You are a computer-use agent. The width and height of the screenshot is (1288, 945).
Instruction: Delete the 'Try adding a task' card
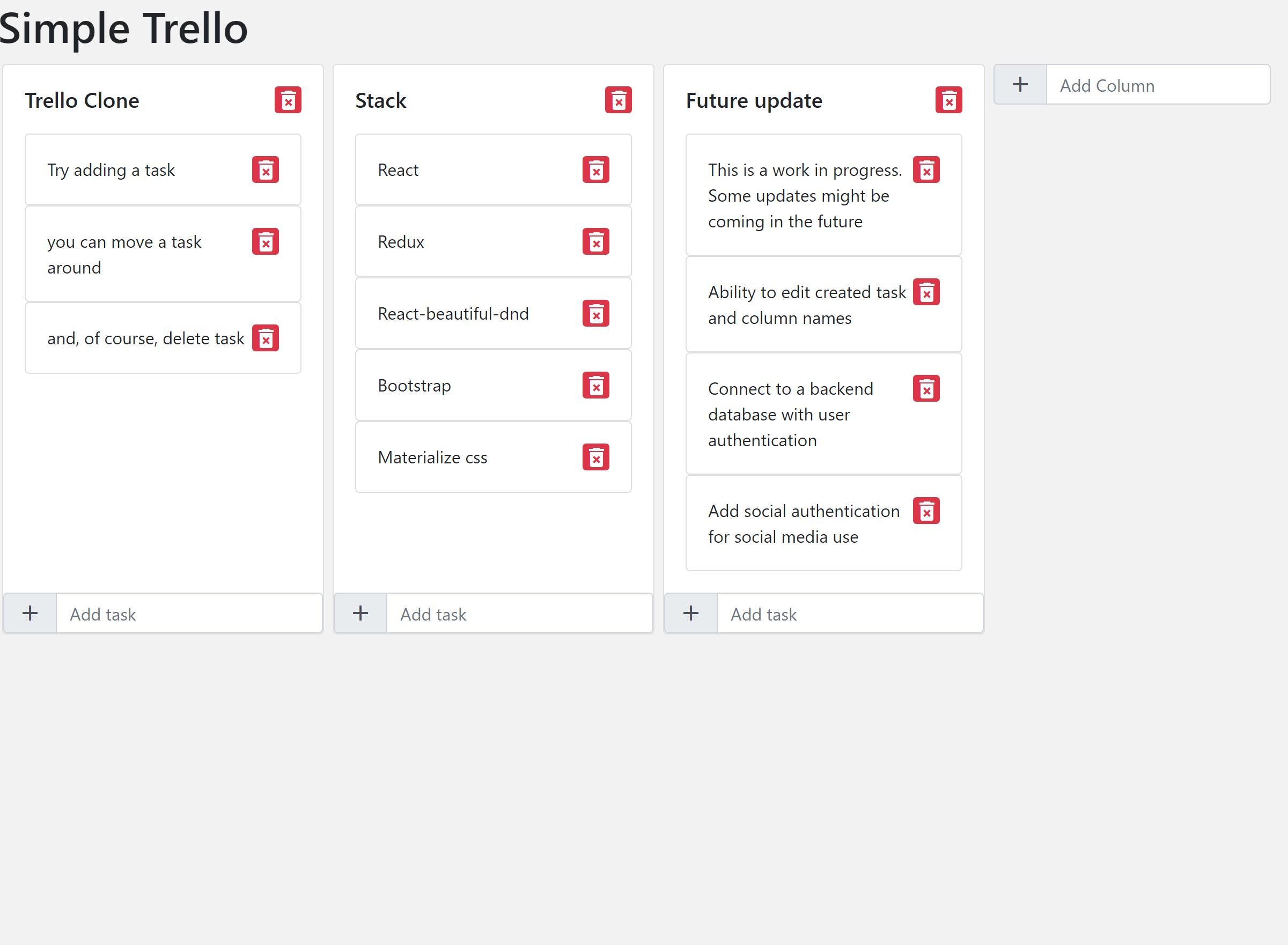[x=266, y=170]
